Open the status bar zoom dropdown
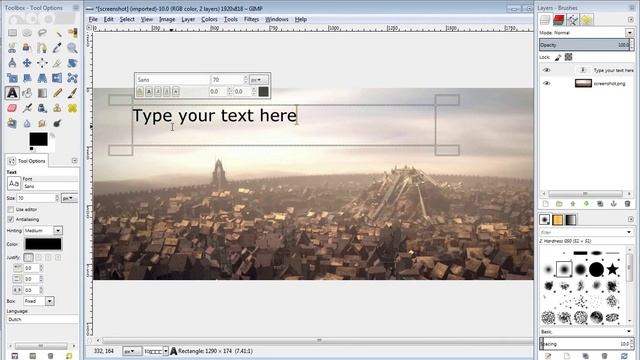This screenshot has width=640, height=360. coord(165,351)
